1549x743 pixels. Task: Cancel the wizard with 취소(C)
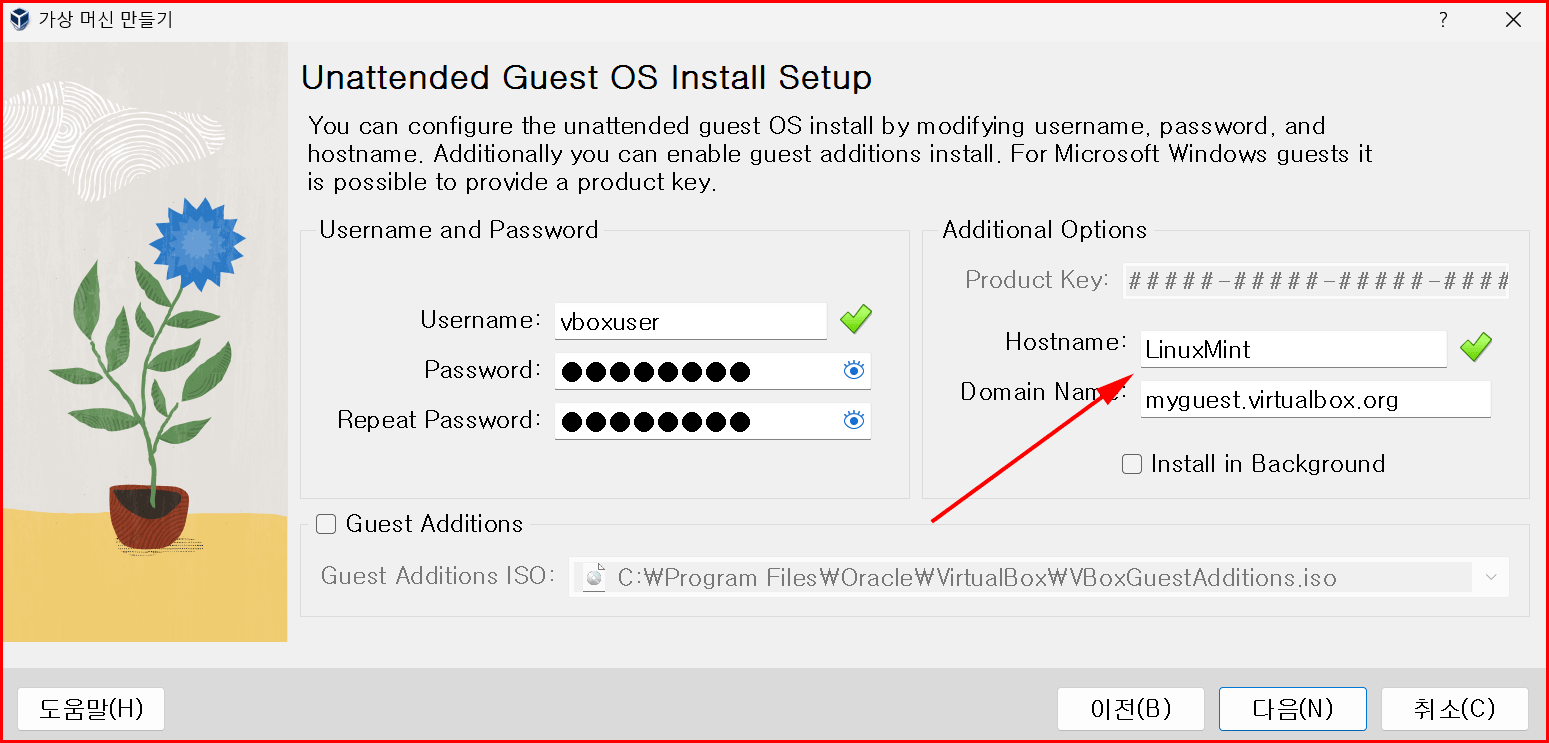1455,709
